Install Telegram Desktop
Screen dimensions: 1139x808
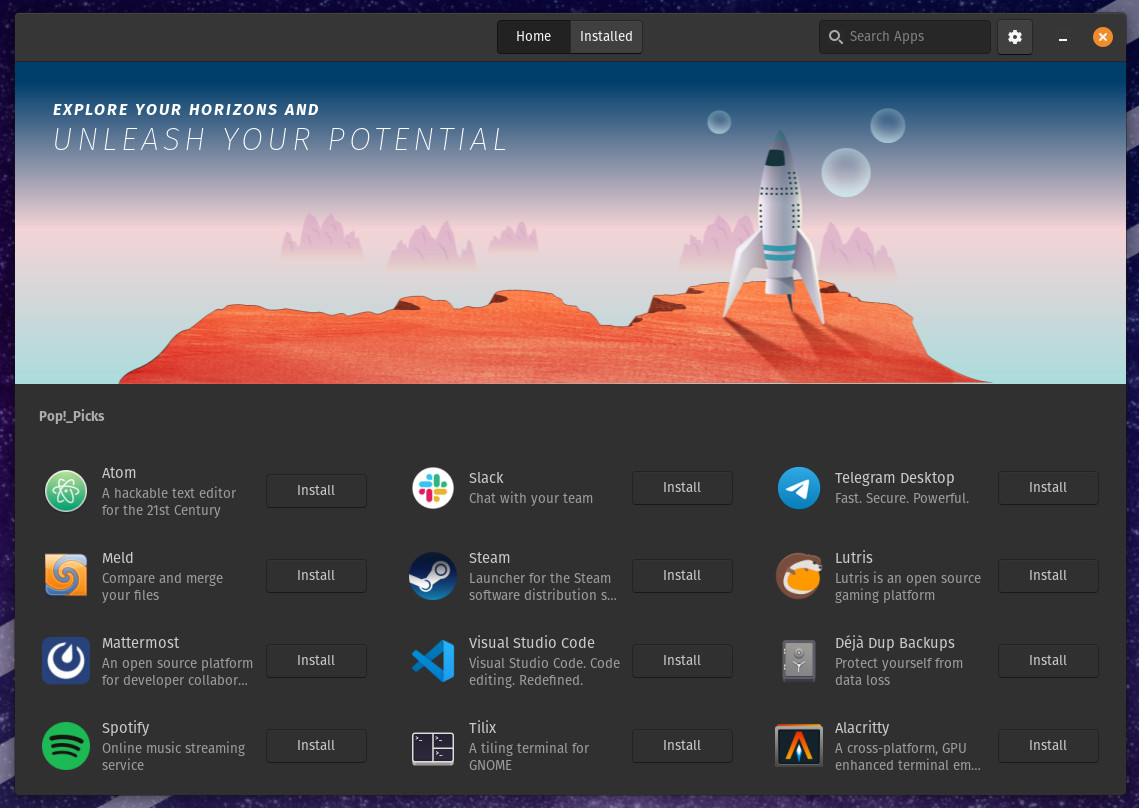(1048, 488)
